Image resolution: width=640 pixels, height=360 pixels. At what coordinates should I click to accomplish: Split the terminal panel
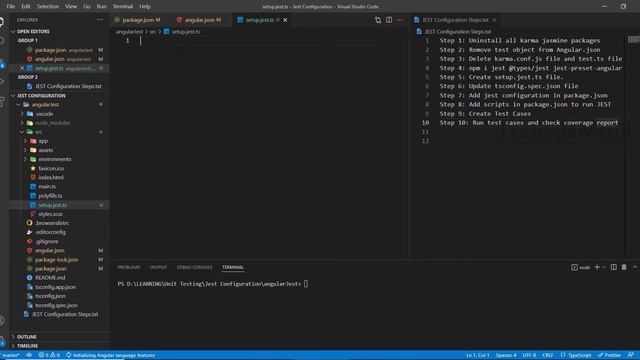(613, 267)
